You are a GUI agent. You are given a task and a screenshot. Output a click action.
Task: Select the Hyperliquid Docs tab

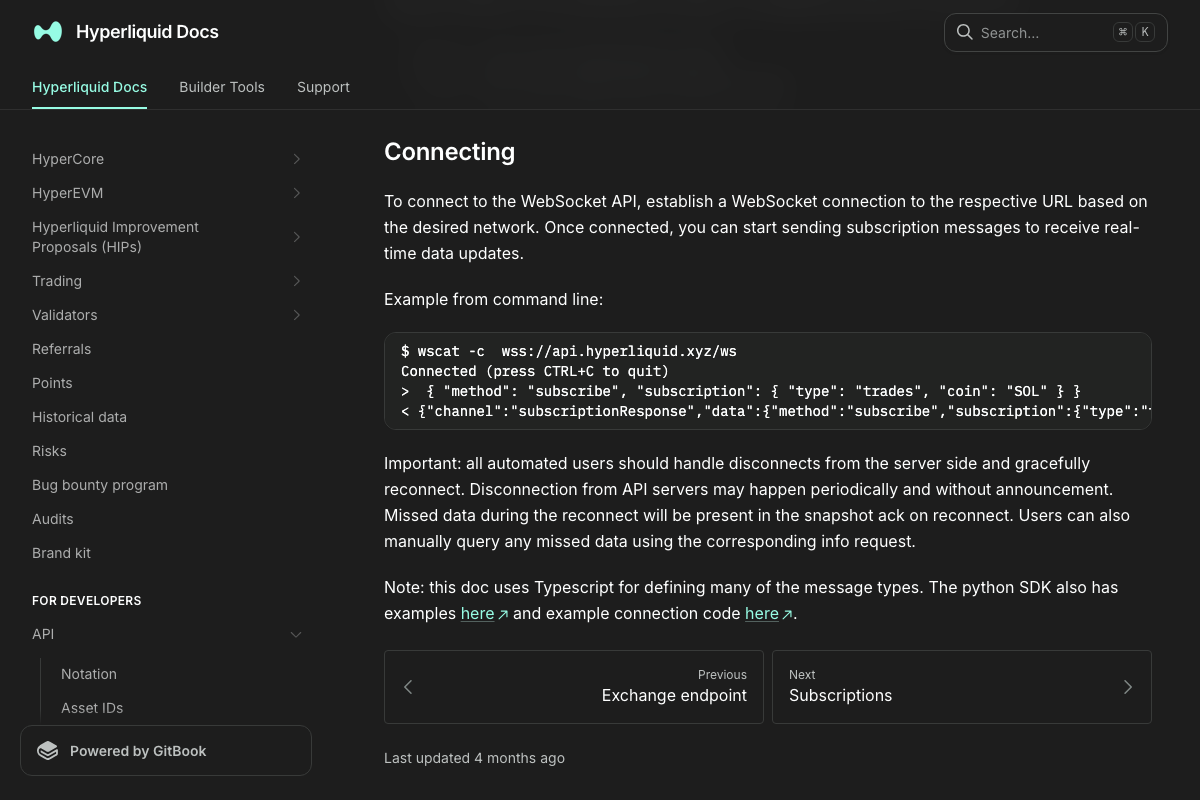click(89, 87)
